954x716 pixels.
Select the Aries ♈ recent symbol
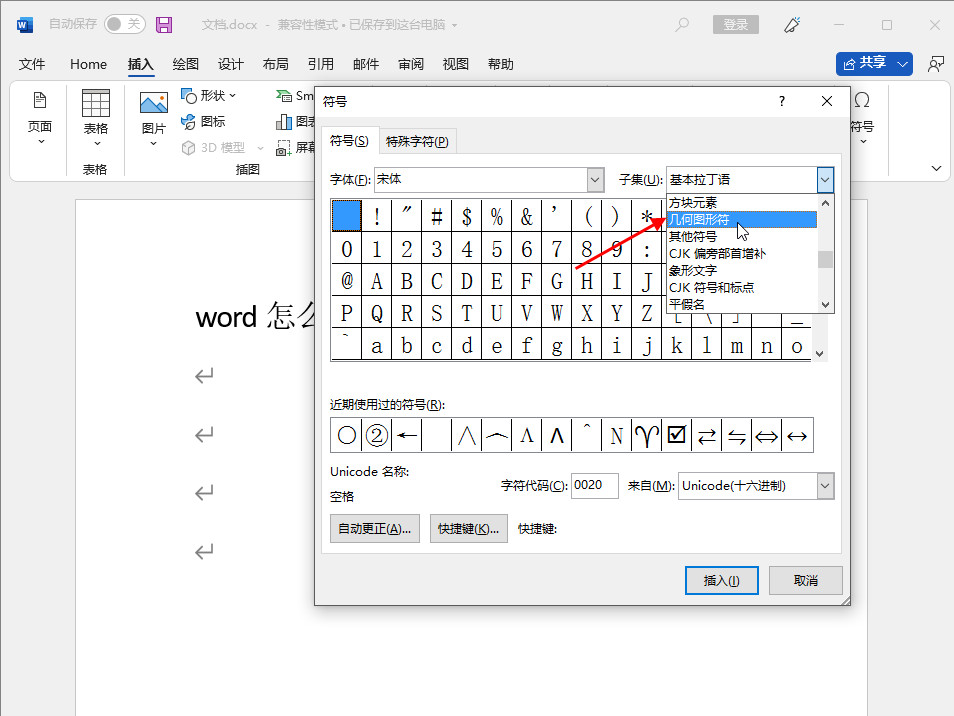[x=647, y=435]
